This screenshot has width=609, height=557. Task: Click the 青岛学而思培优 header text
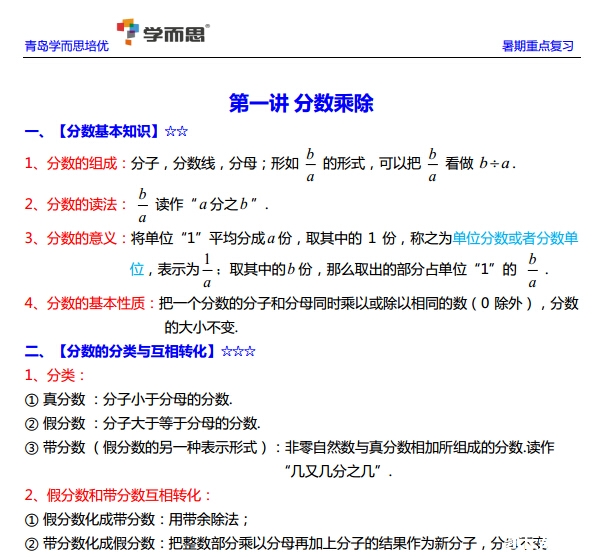click(x=66, y=47)
